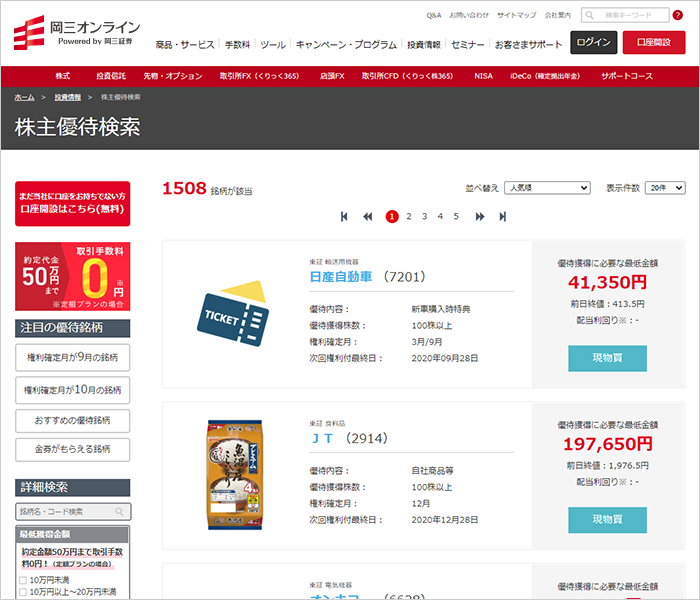Click the red 口座開設 button

(654, 42)
